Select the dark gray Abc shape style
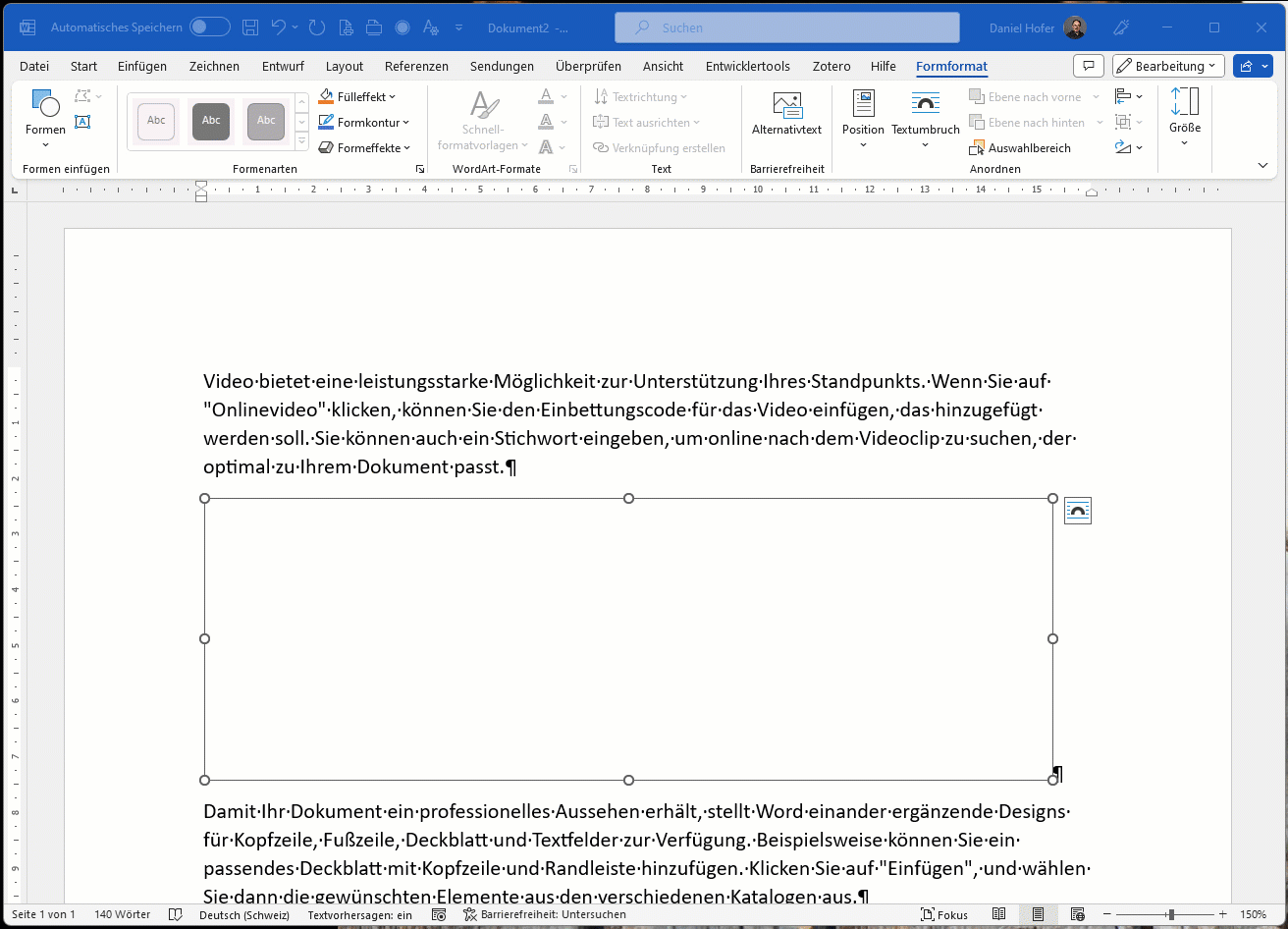Screen dimensions: 1288x929 click(211, 121)
